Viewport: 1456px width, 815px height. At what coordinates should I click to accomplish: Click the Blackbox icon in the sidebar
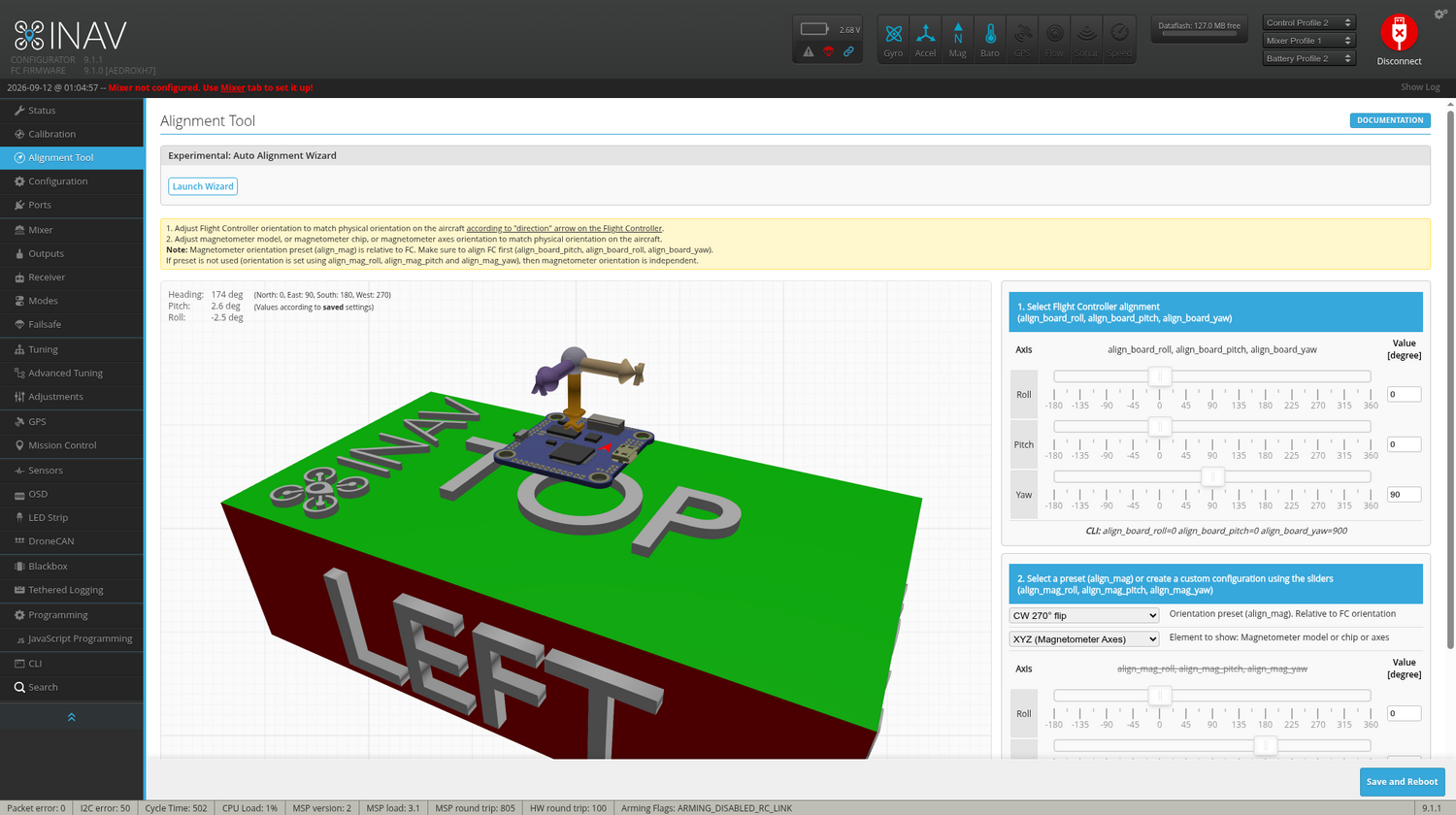pyautogui.click(x=19, y=566)
